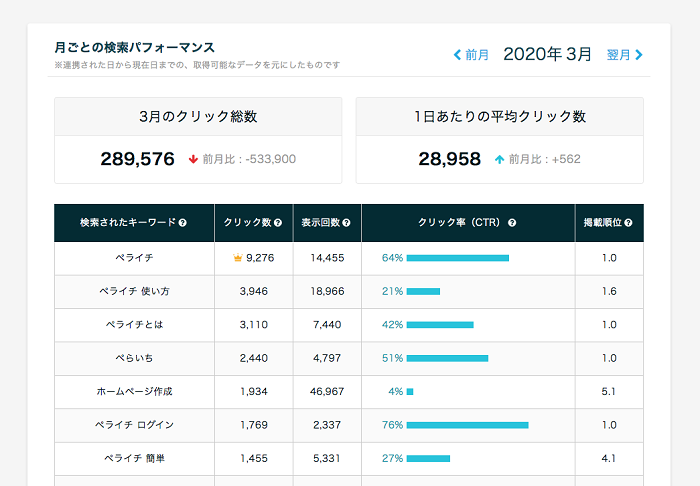Click ranking value 1.6

click(609, 291)
